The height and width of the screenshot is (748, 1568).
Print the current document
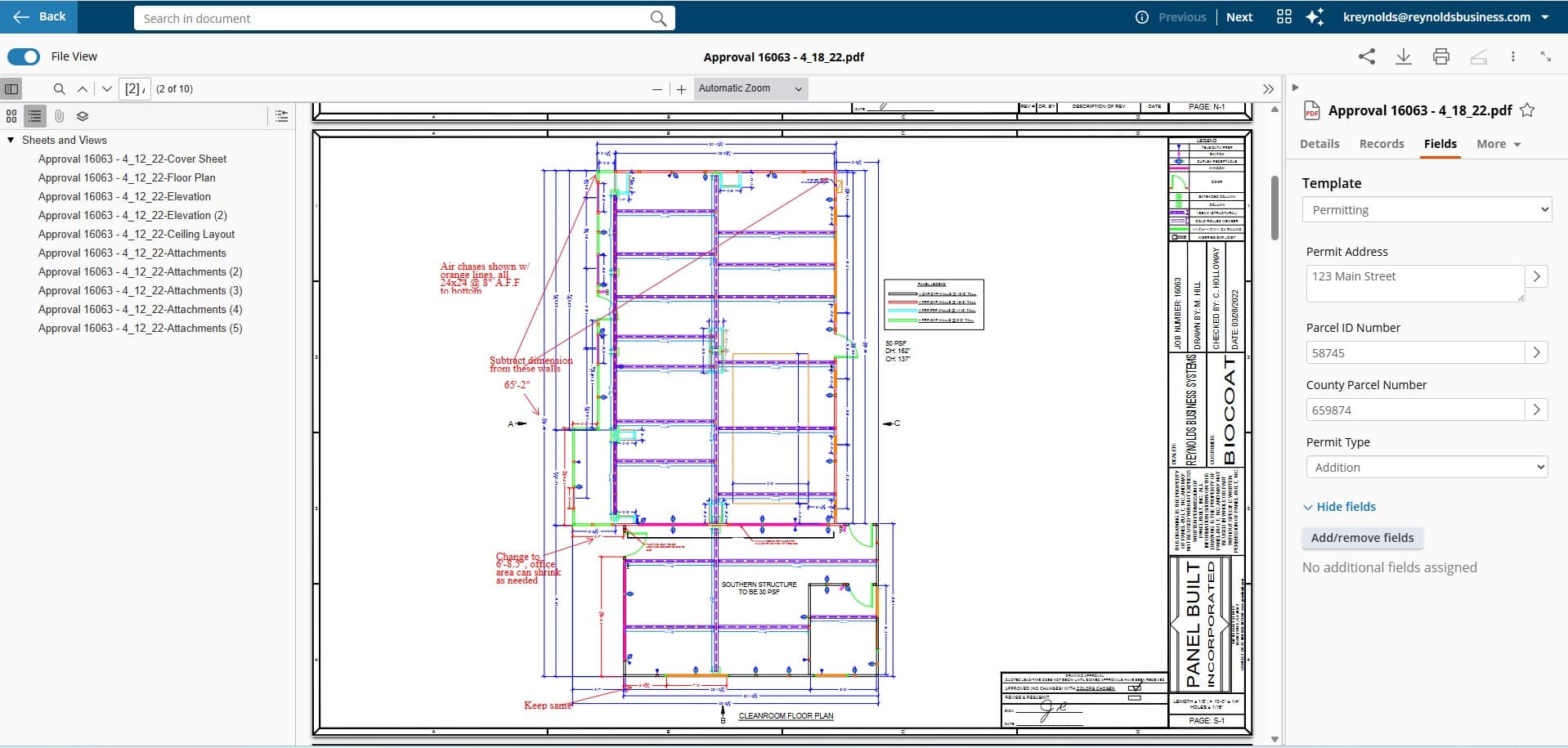pyautogui.click(x=1440, y=56)
